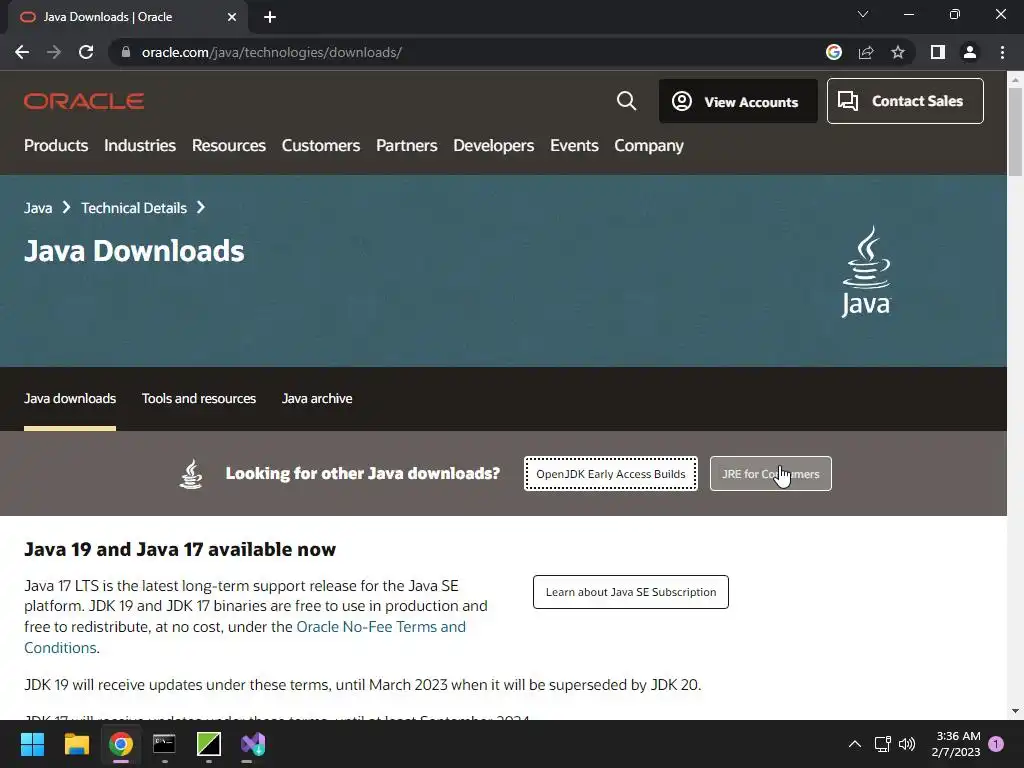Open the terminal taskbar icon
Screen dimensions: 1024x768
click(x=165, y=744)
